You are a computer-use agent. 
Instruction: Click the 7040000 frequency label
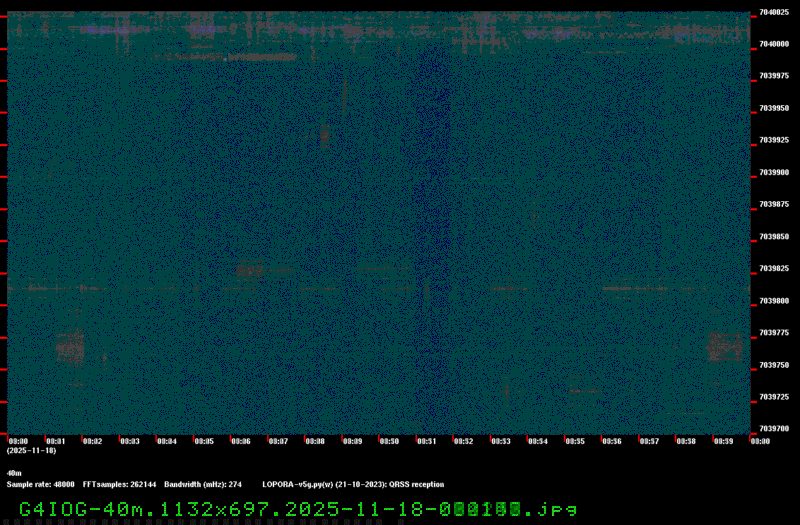click(x=774, y=44)
